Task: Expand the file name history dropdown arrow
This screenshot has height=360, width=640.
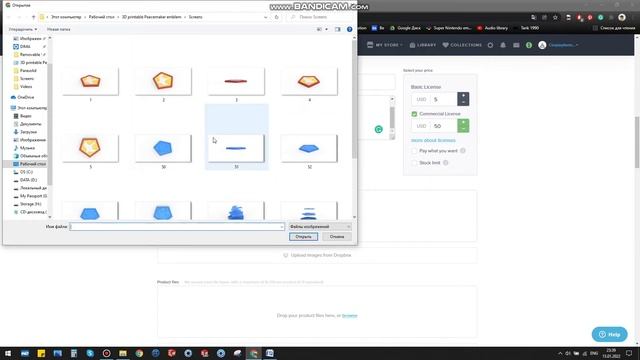Action: 282,227
